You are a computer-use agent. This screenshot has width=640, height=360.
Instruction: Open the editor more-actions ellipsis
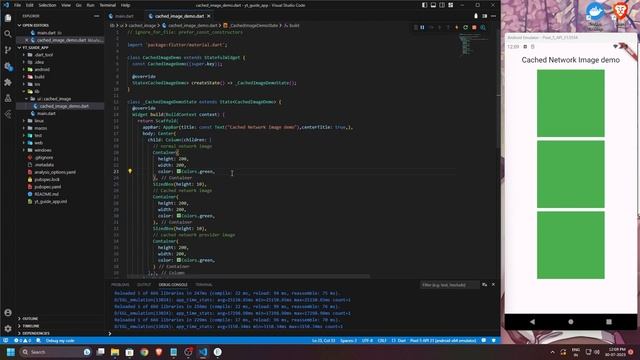(493, 16)
